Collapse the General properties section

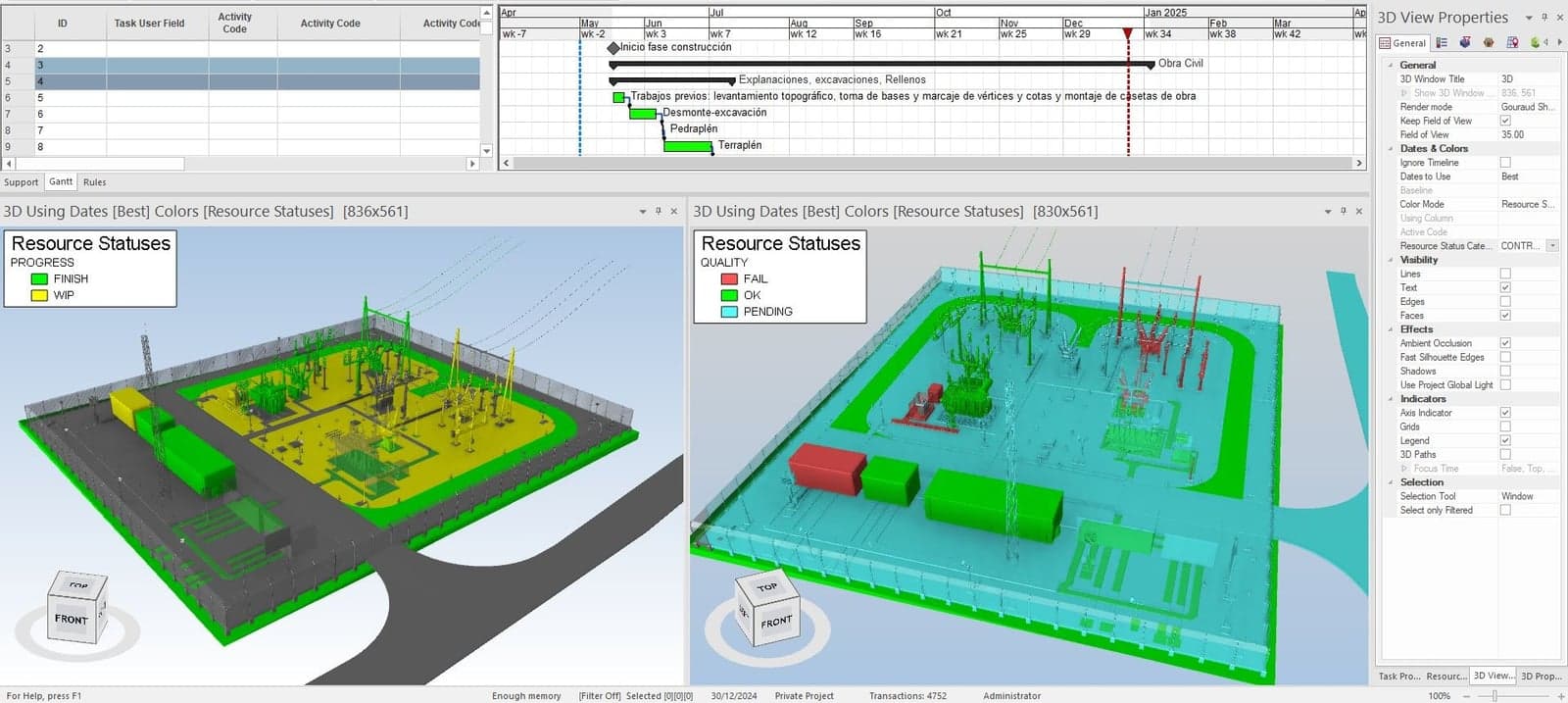1391,65
